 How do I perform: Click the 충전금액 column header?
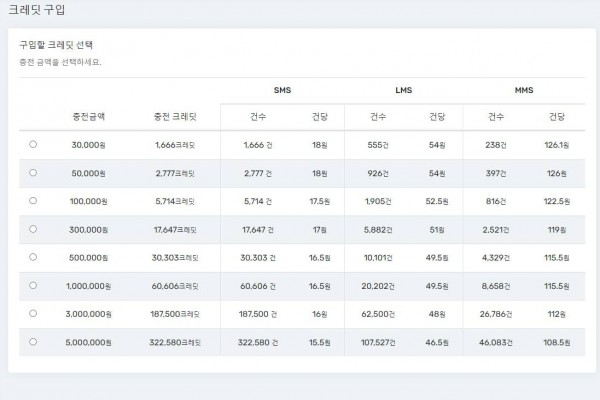[89, 116]
